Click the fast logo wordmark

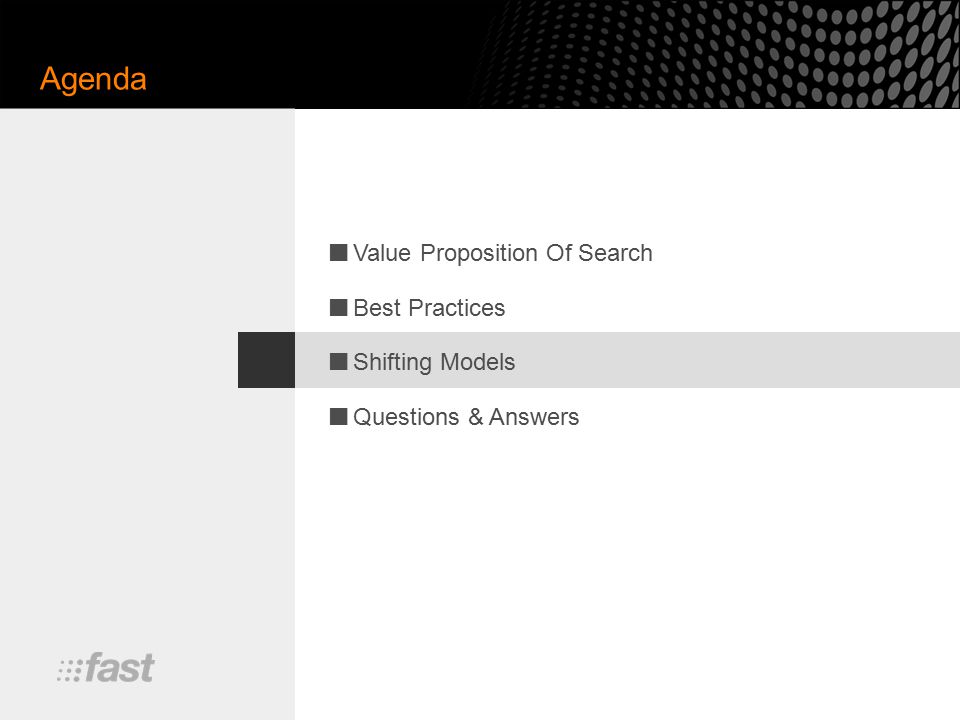(119, 667)
